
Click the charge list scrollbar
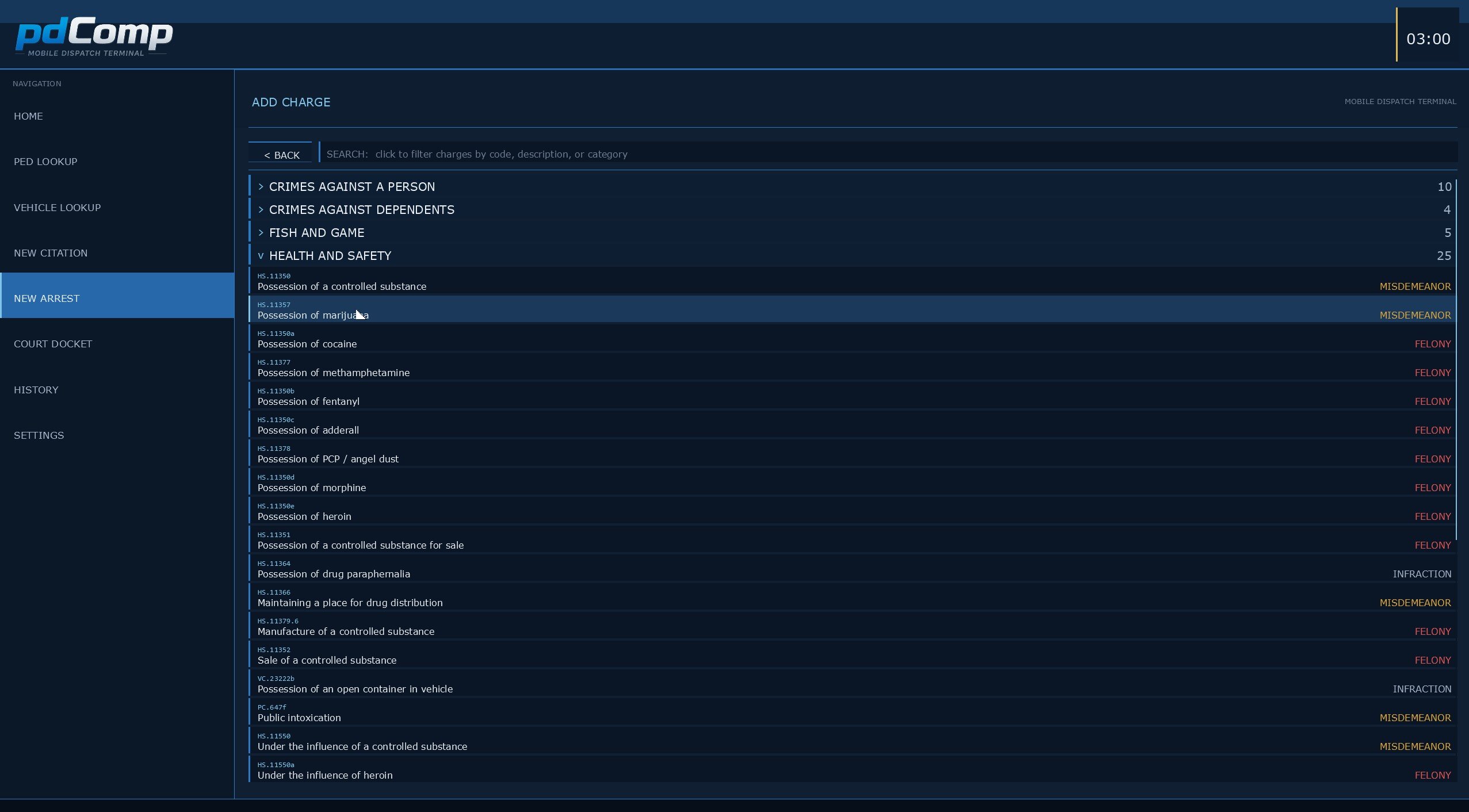click(x=1456, y=359)
